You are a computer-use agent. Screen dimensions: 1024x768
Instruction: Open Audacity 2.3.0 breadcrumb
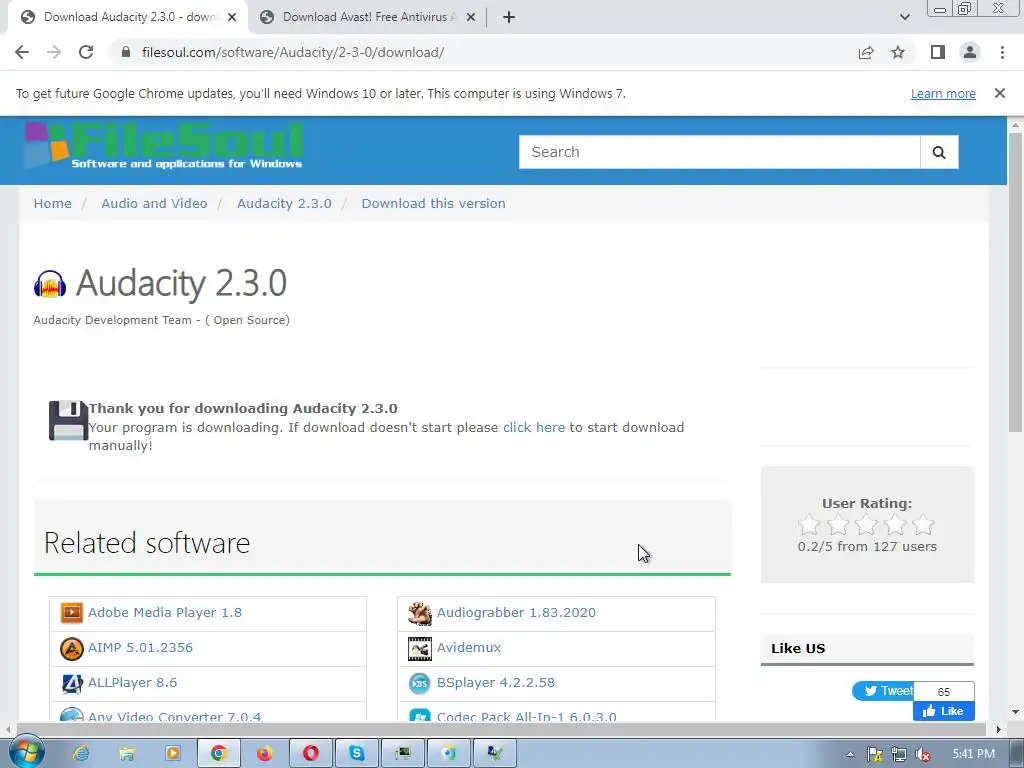coord(284,203)
